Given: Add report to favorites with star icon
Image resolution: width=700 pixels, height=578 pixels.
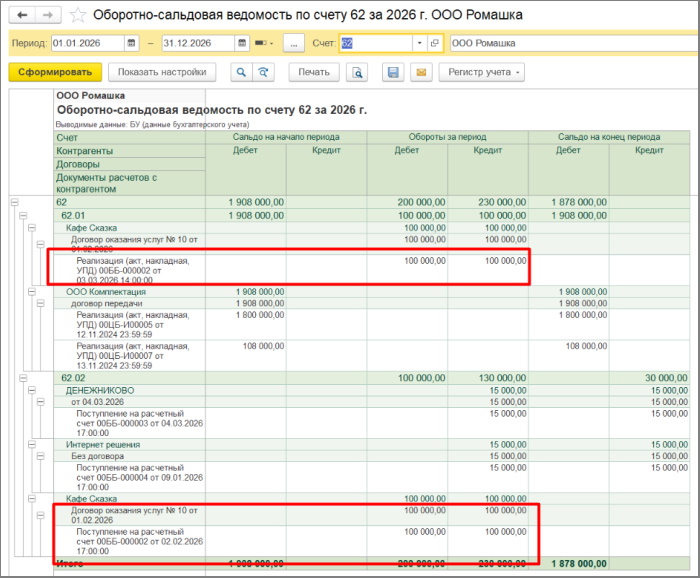Looking at the screenshot, I should tap(77, 16).
